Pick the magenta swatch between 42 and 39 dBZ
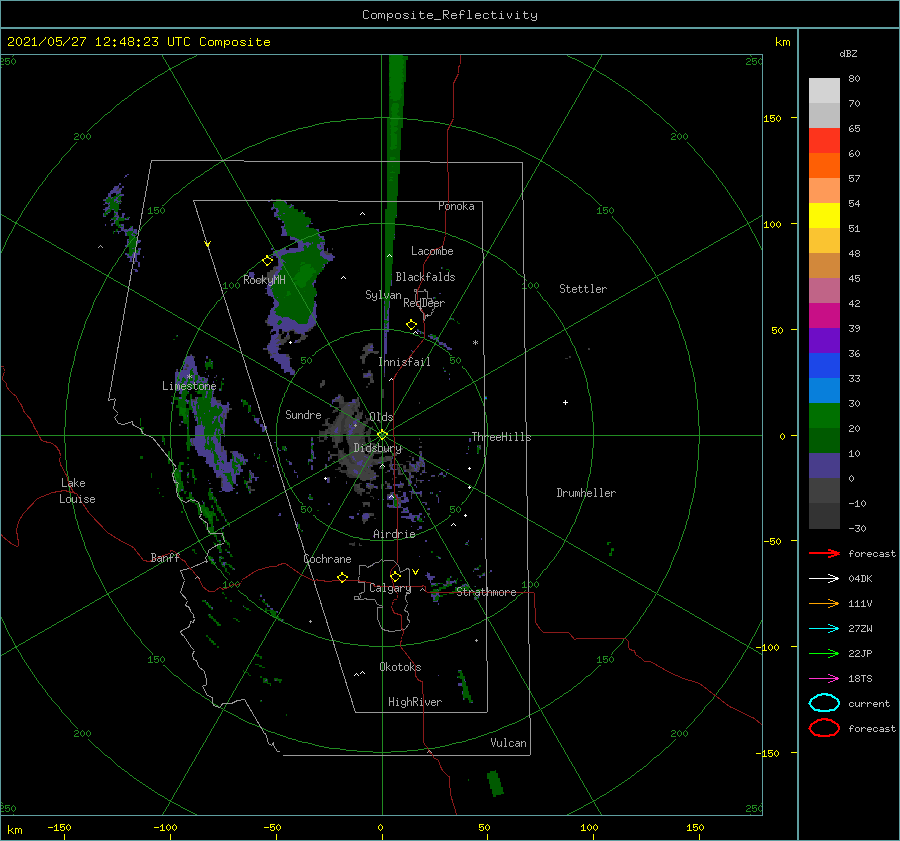Screen dimensions: 900x841 pyautogui.click(x=824, y=316)
